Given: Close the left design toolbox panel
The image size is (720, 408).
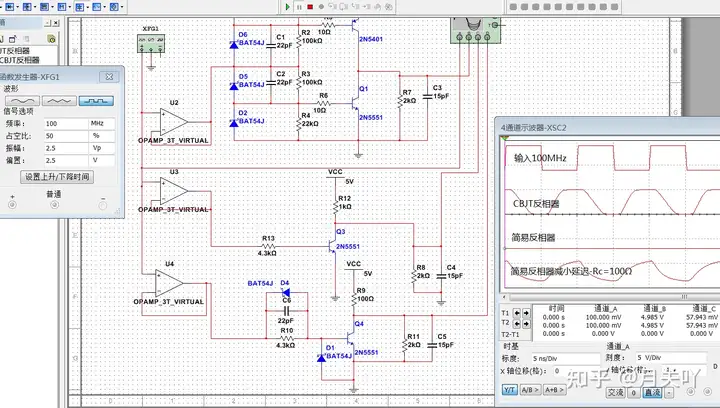Looking at the screenshot, I should (56, 23).
